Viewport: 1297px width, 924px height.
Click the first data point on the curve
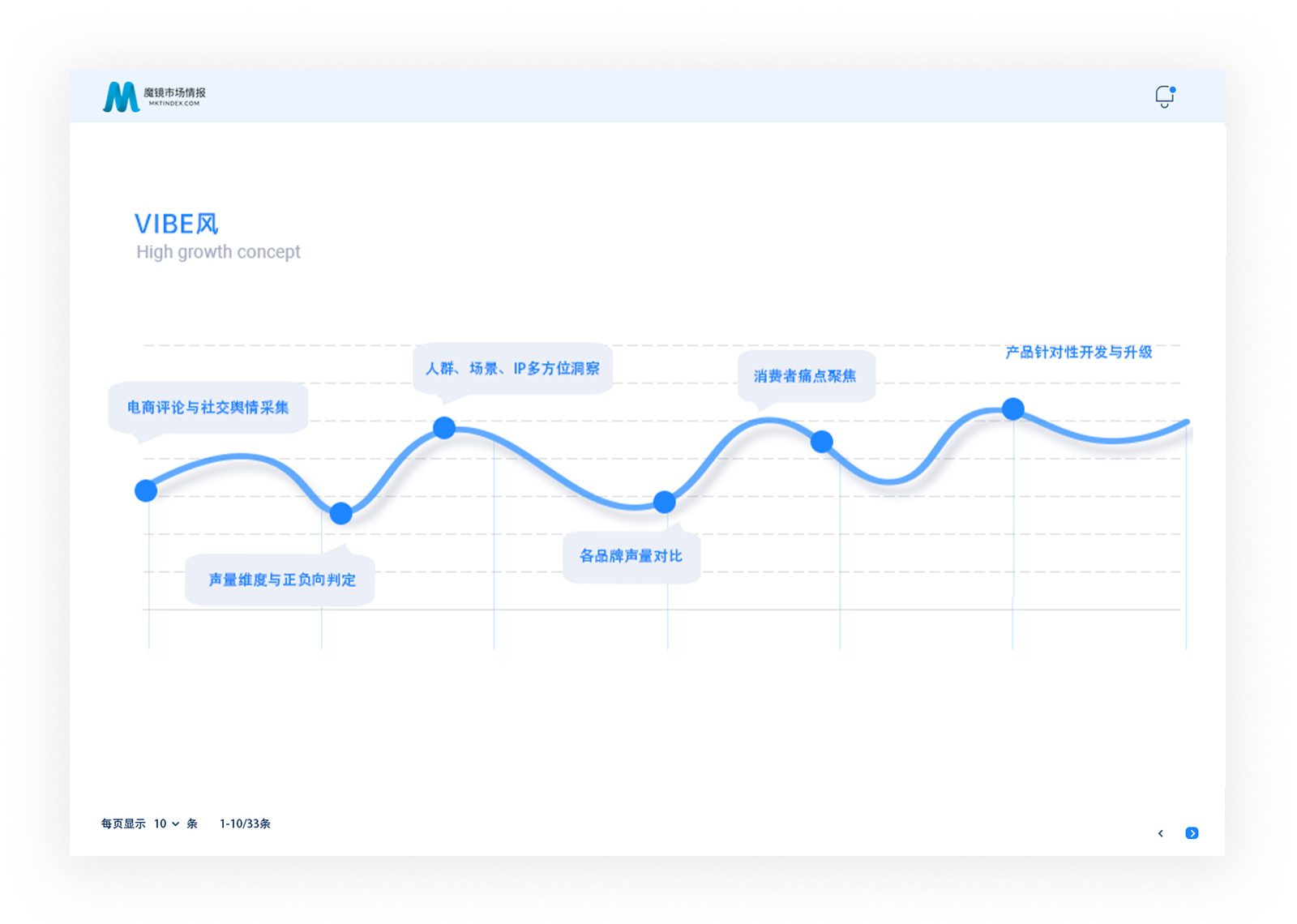pyautogui.click(x=146, y=490)
